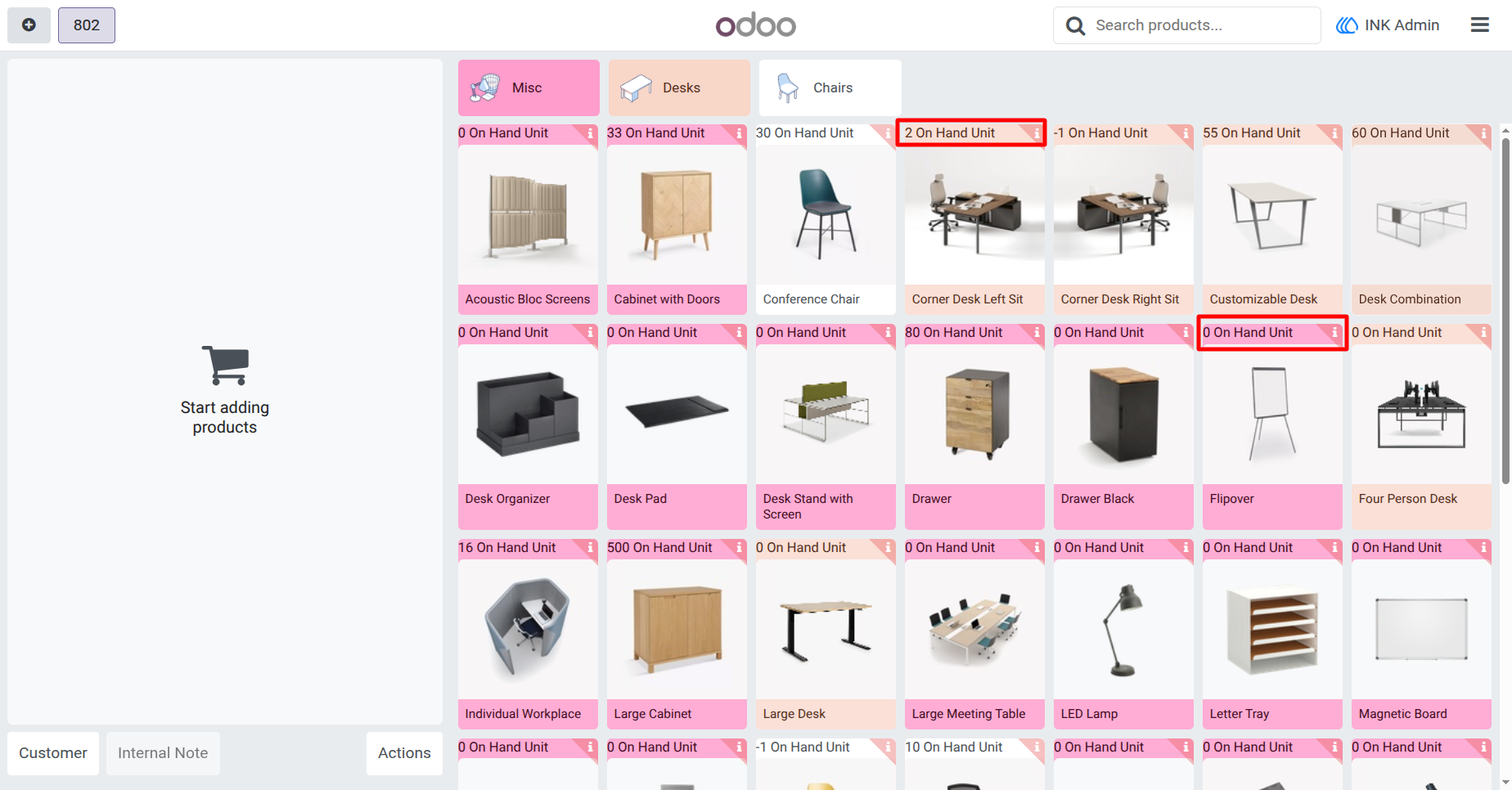This screenshot has height=790, width=1512.
Task: Select the Desk Organizer product
Action: (528, 426)
